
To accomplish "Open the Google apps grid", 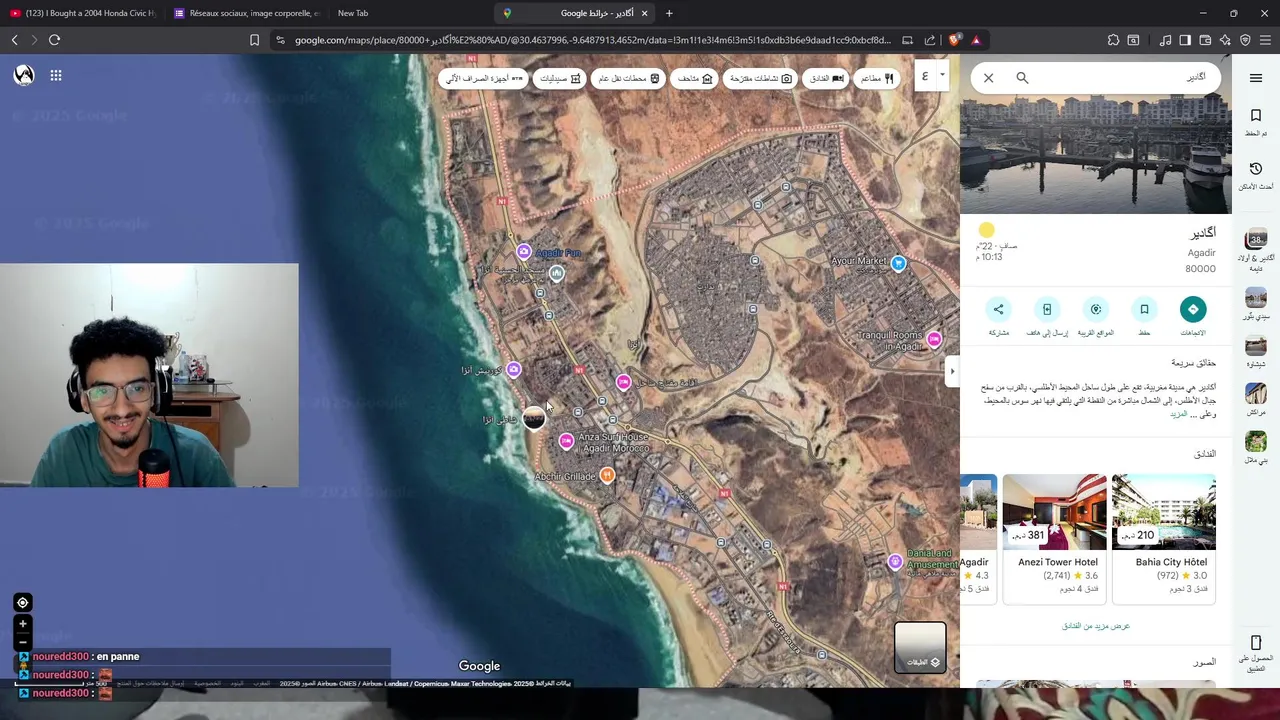I will (x=56, y=75).
